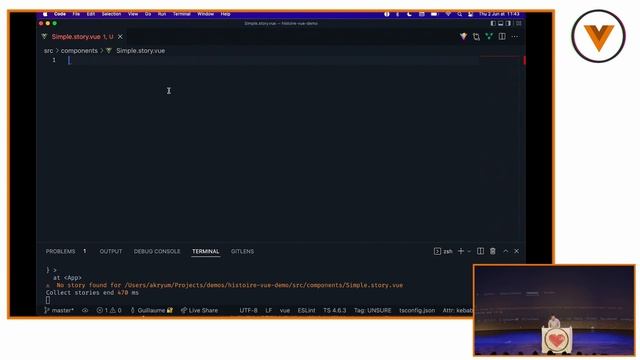640x360 pixels.
Task: Select the vue language mode indicator
Action: click(285, 311)
